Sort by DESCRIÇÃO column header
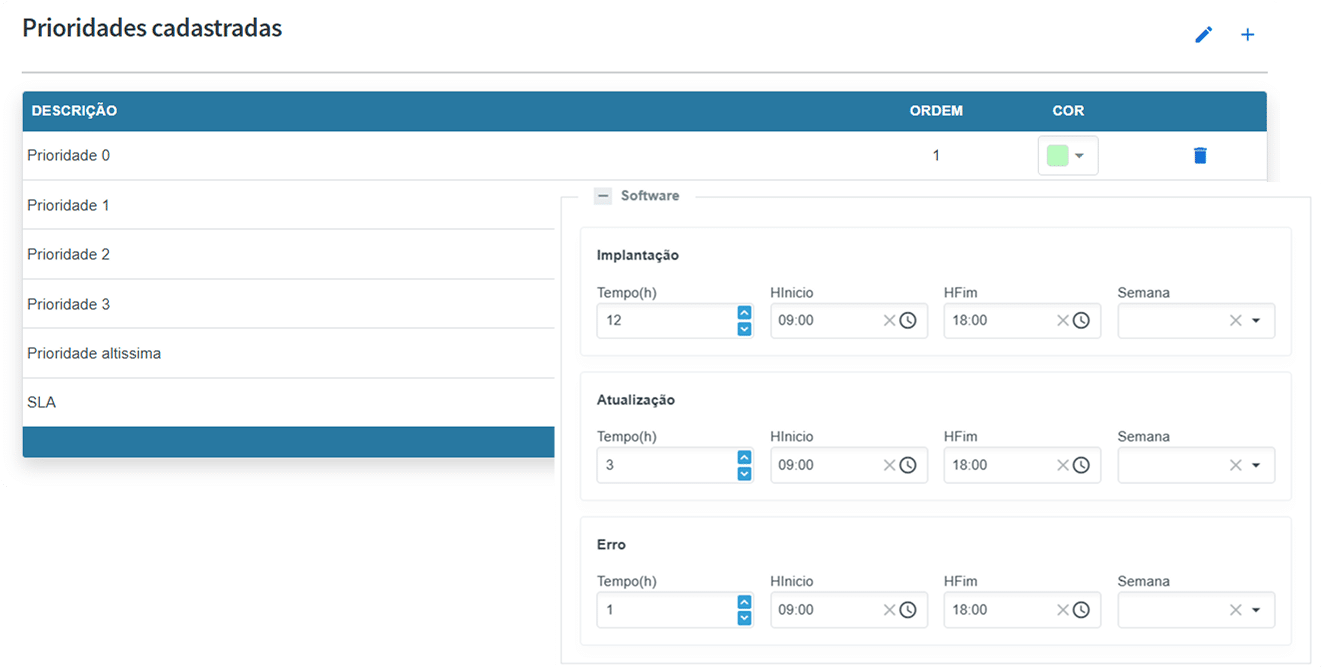Image resolution: width=1324 pixels, height=668 pixels. pos(74,111)
